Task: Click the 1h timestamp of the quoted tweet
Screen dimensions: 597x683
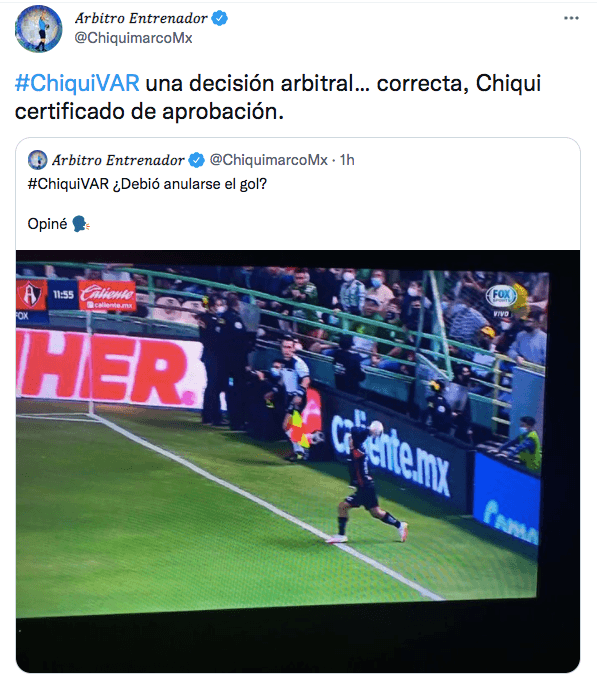Action: click(347, 160)
